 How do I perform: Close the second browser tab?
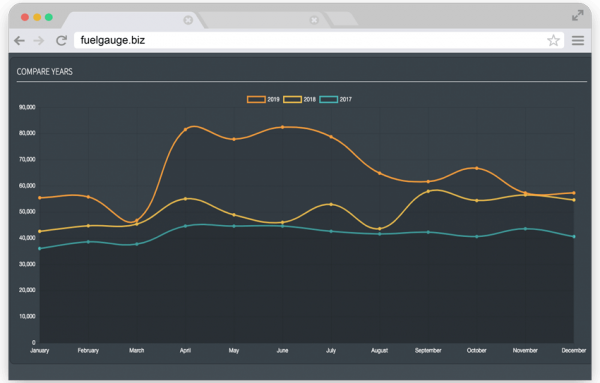tap(314, 20)
